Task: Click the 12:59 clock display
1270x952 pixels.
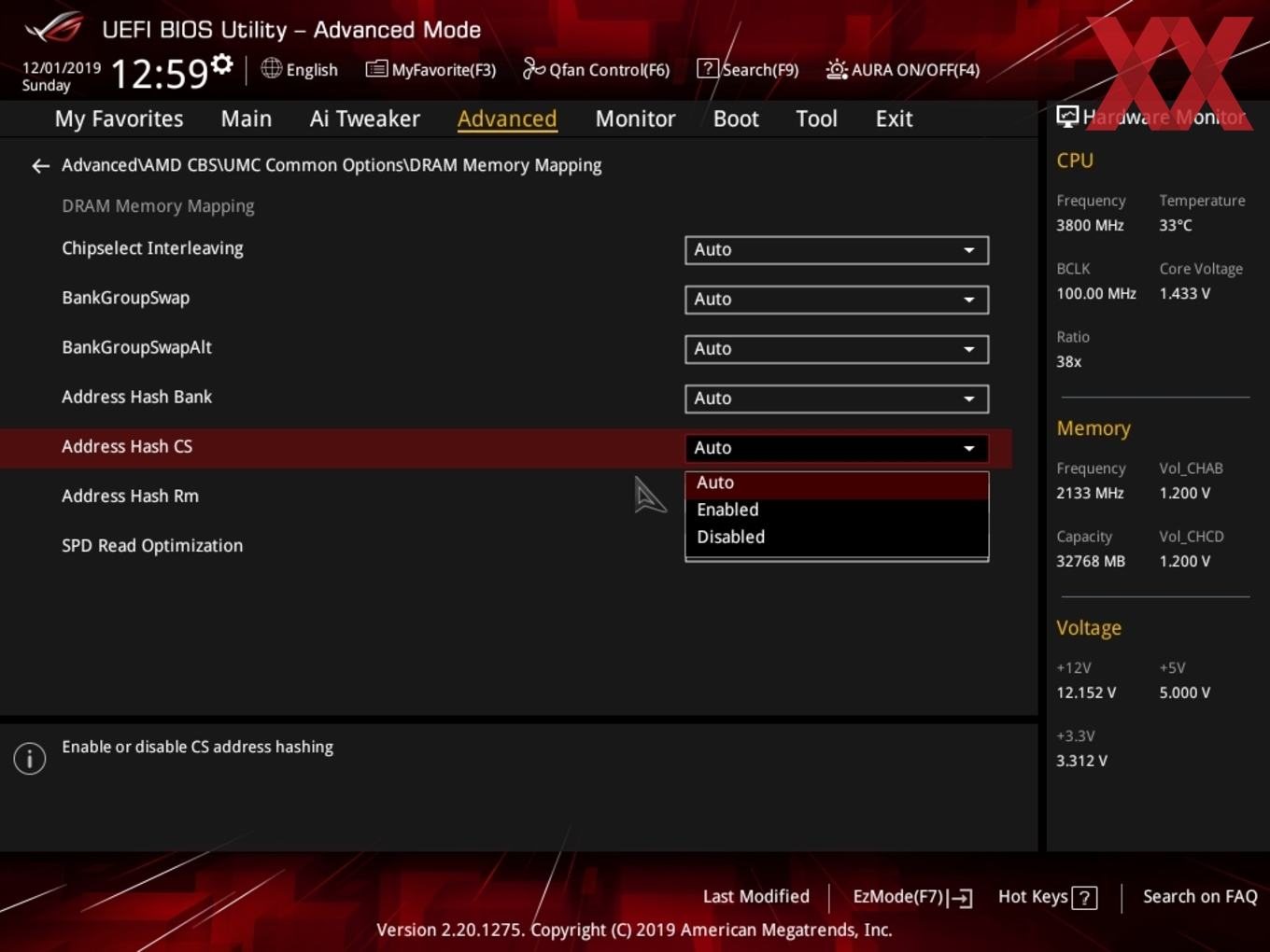Action: click(159, 74)
